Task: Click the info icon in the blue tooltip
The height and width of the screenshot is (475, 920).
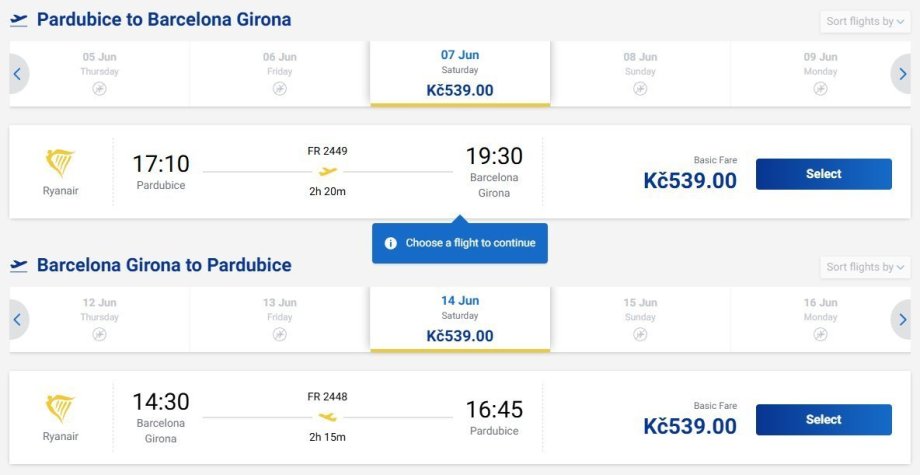Action: [x=390, y=243]
